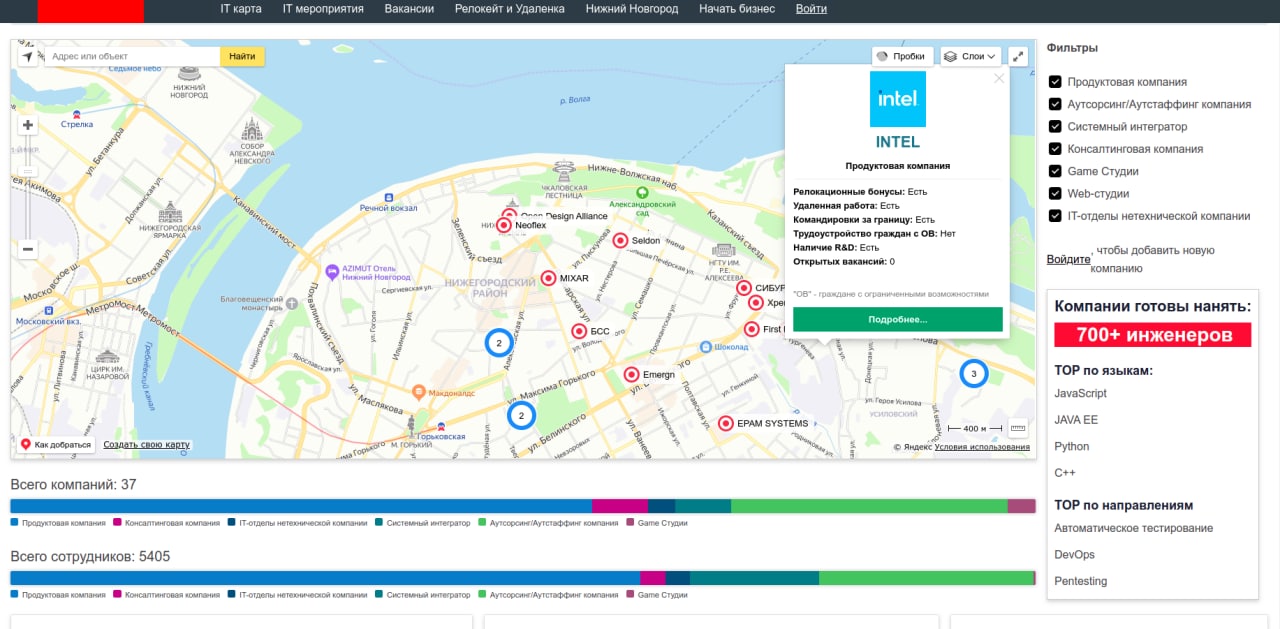The image size is (1280, 629).
Task: Open DevOps direction link
Action: [x=1075, y=555]
